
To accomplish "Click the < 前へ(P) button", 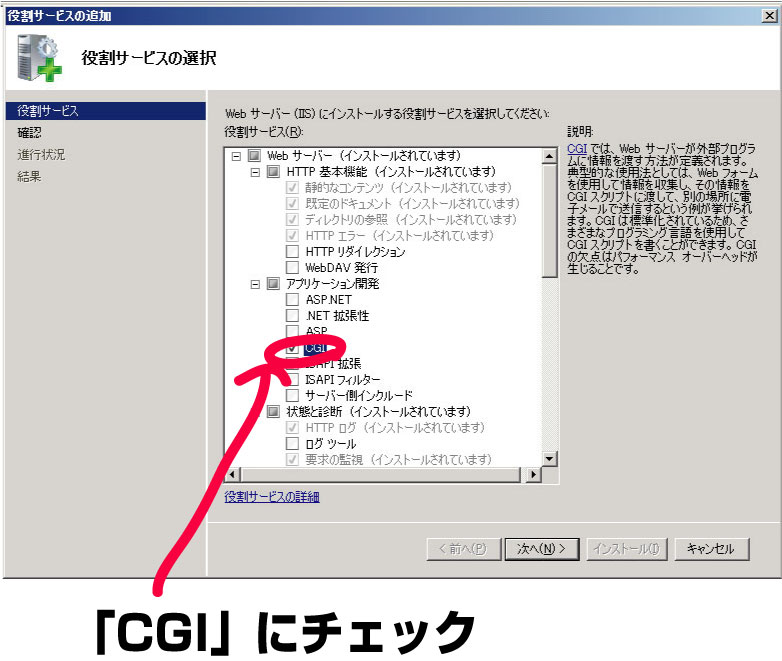I will click(x=464, y=549).
